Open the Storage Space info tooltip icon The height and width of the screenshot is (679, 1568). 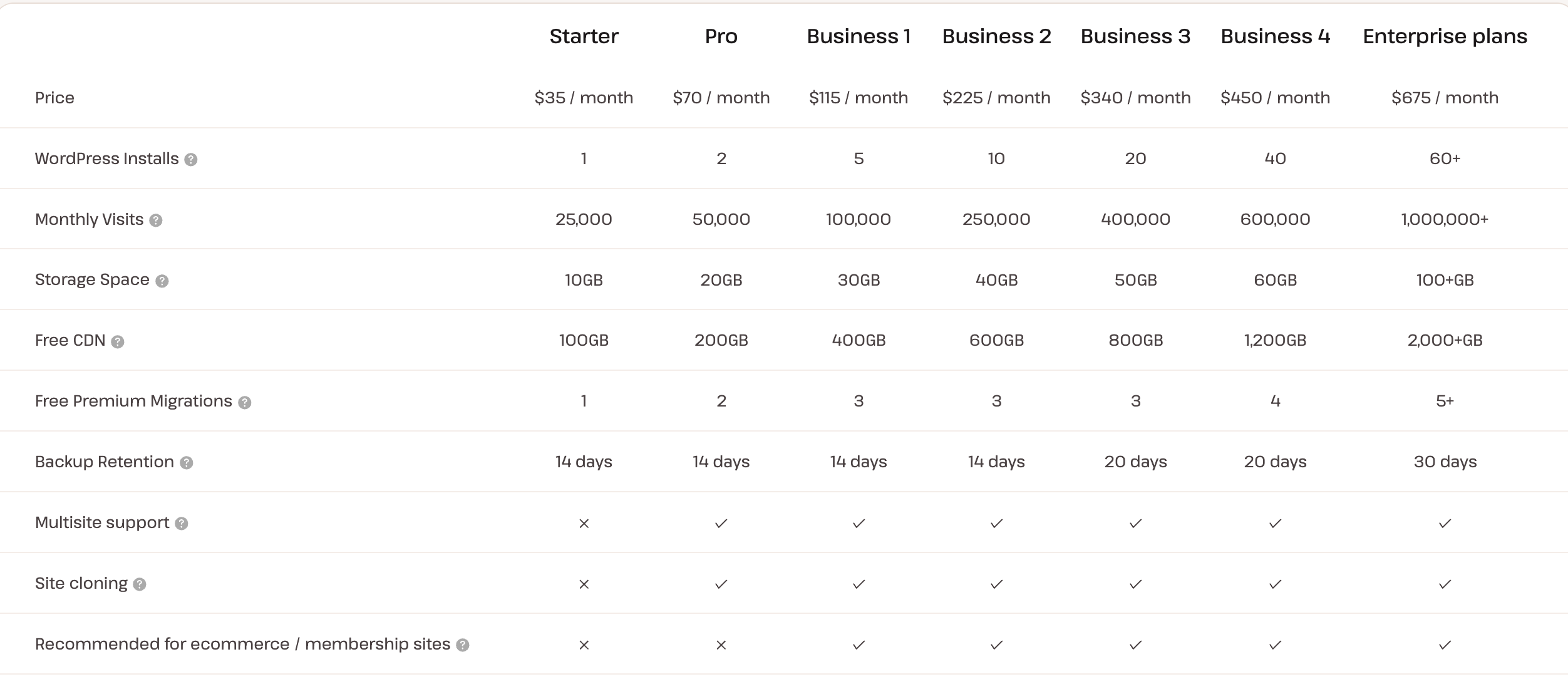(x=162, y=281)
